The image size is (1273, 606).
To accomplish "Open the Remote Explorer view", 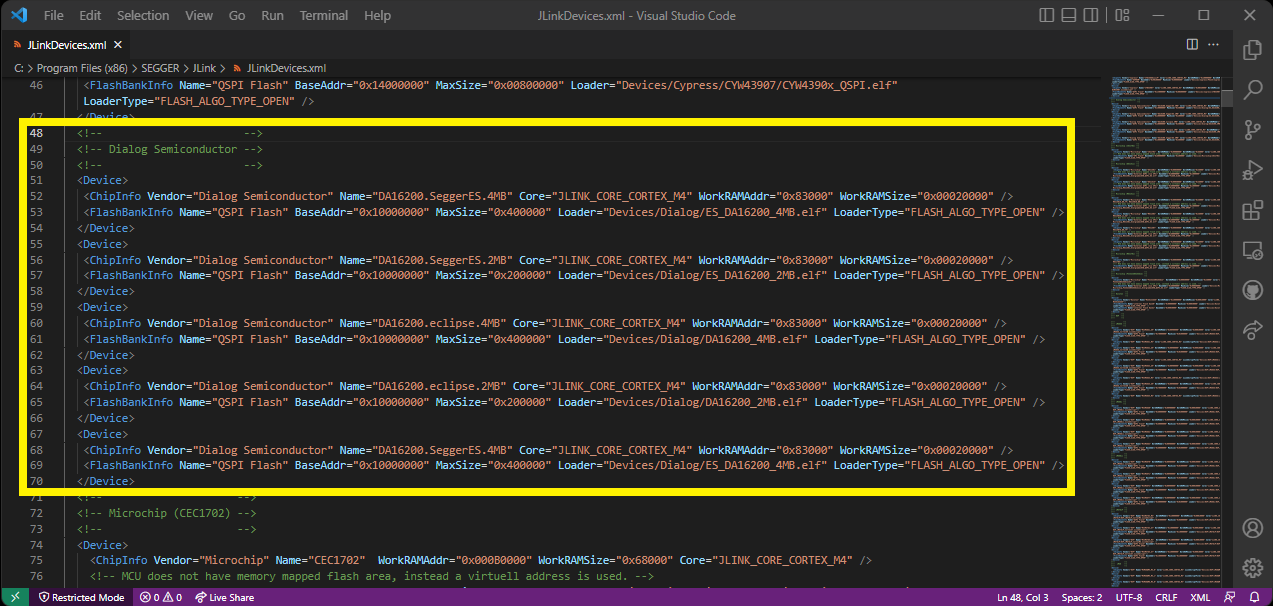I will tap(1252, 251).
